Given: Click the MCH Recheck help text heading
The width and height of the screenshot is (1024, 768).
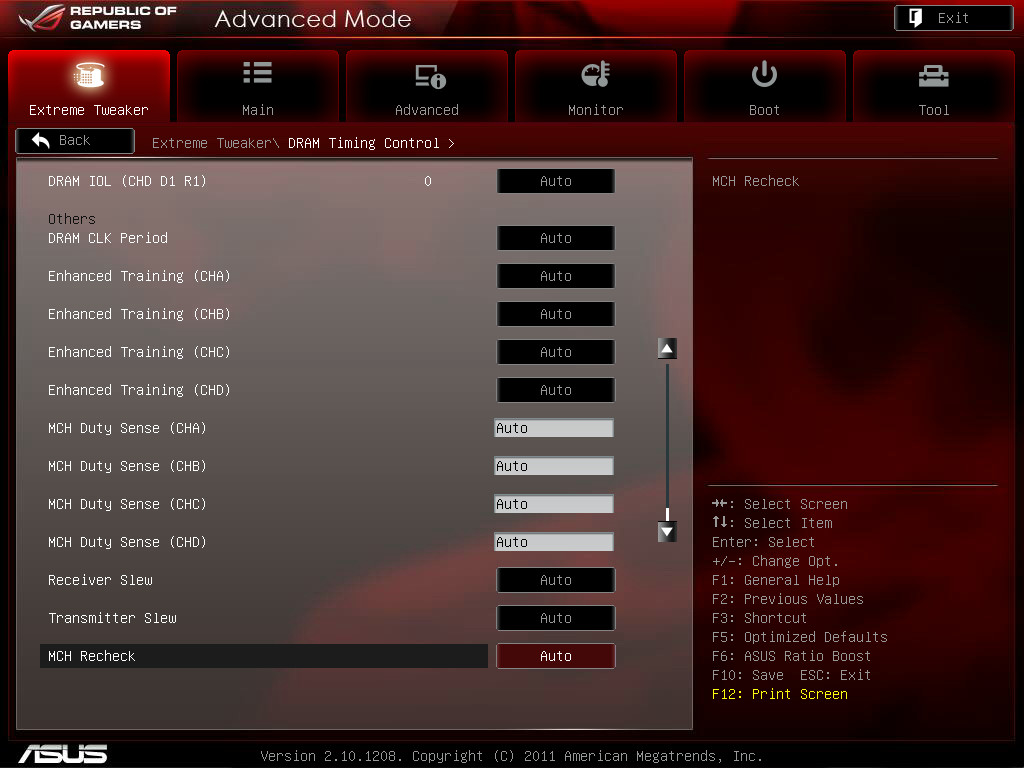Looking at the screenshot, I should tap(756, 181).
